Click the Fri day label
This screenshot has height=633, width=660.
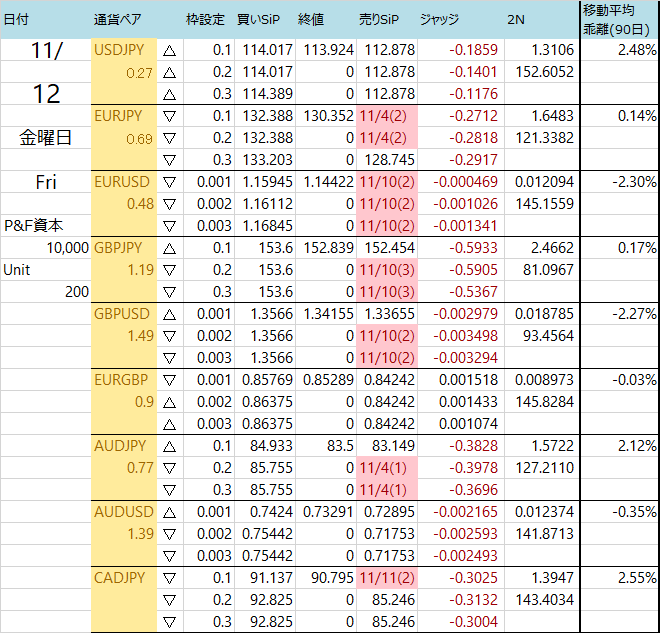(x=45, y=182)
